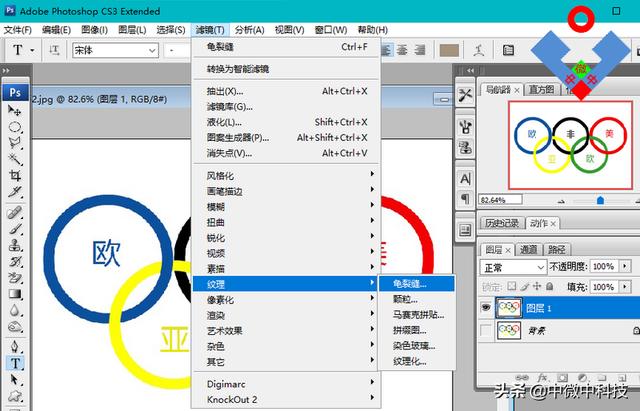640x411 pixels.
Task: Choose 液化(L)... from filter menu
Action: click(286, 122)
